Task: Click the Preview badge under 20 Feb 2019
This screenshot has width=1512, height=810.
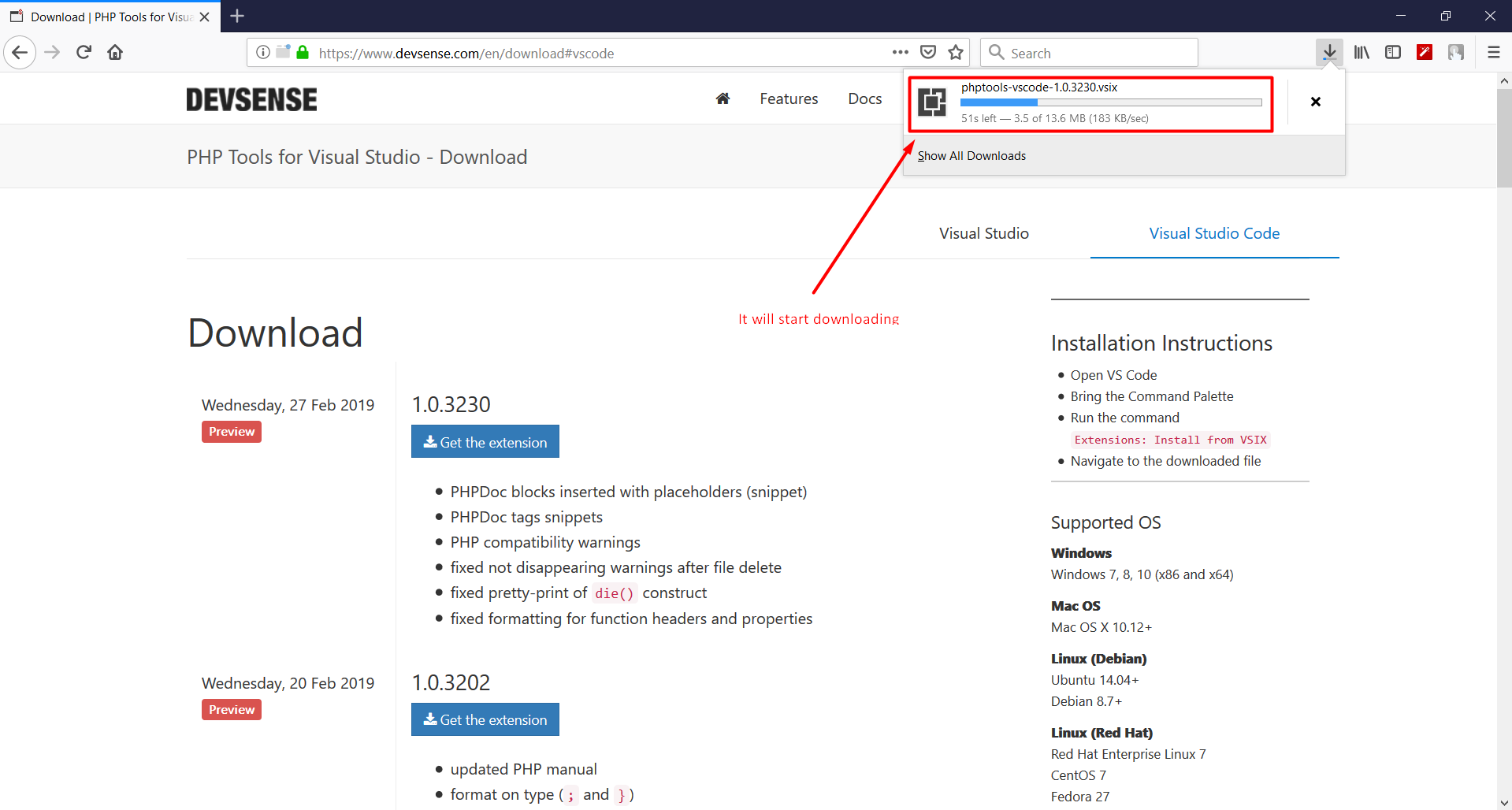Action: 232,710
